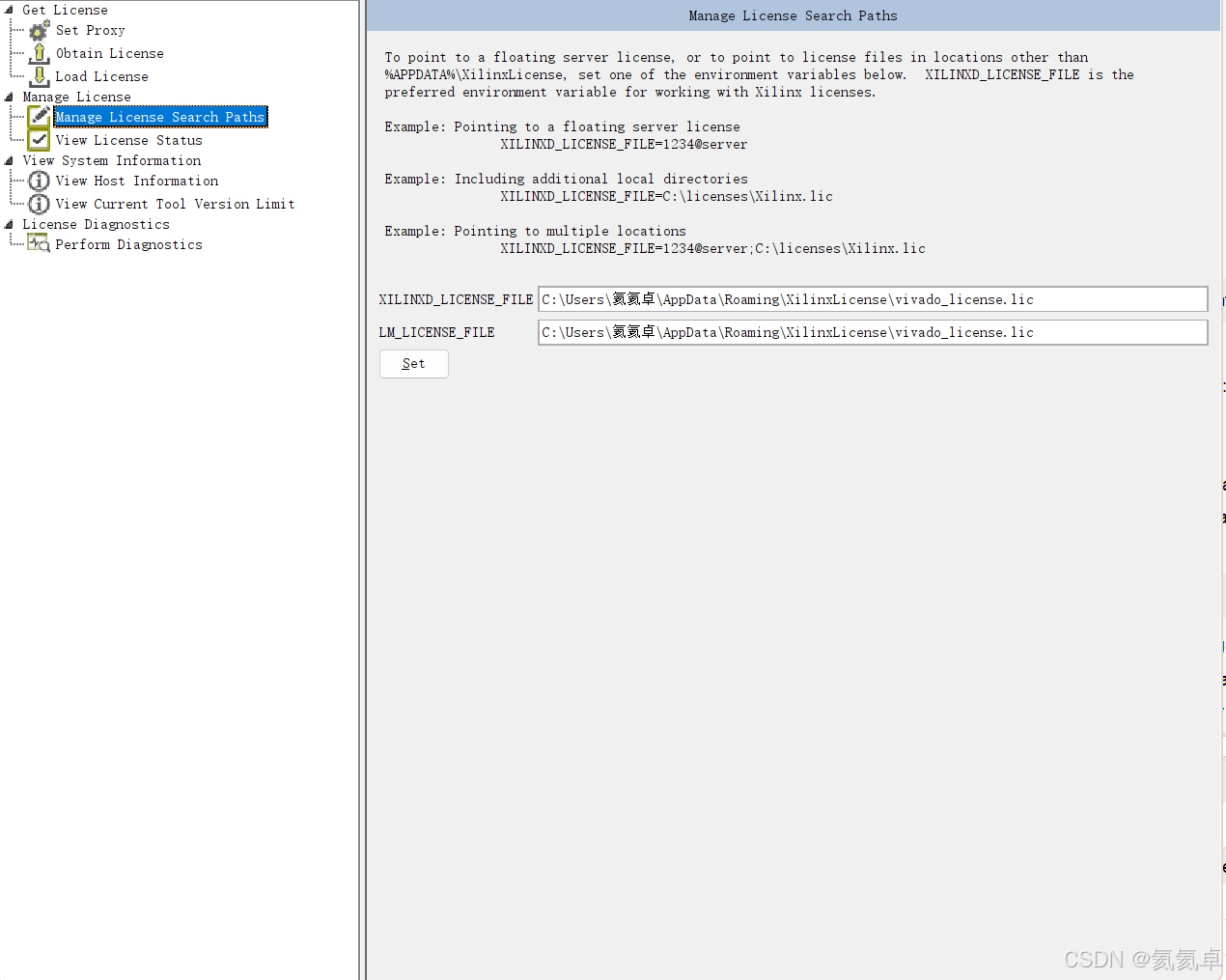The height and width of the screenshot is (980, 1226).
Task: Open the Load License entry
Action: [102, 77]
